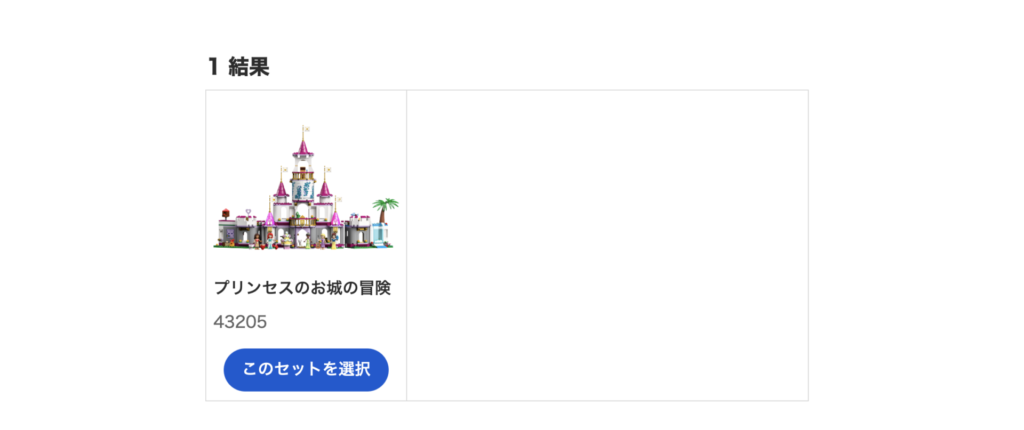The image size is (1024, 430).
Task: Click the castle's blue decorated middle tower
Action: pos(302,191)
